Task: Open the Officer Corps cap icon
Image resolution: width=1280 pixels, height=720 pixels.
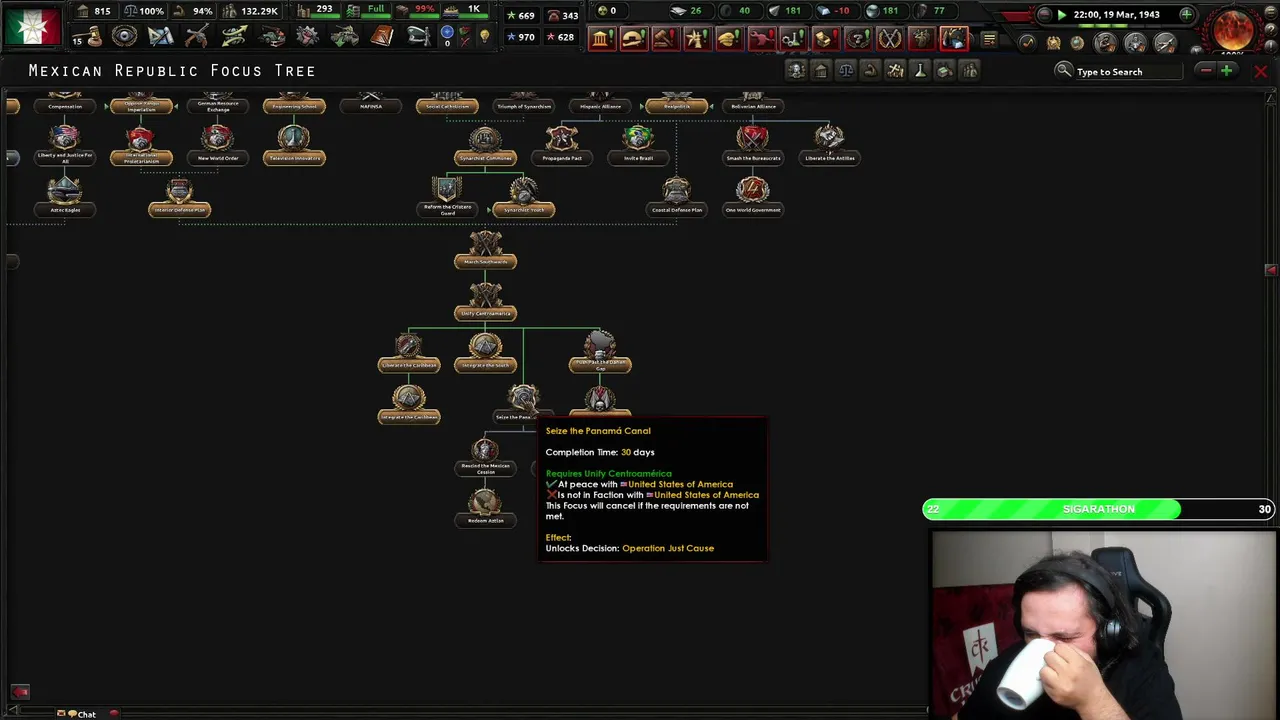Action: coord(418,37)
